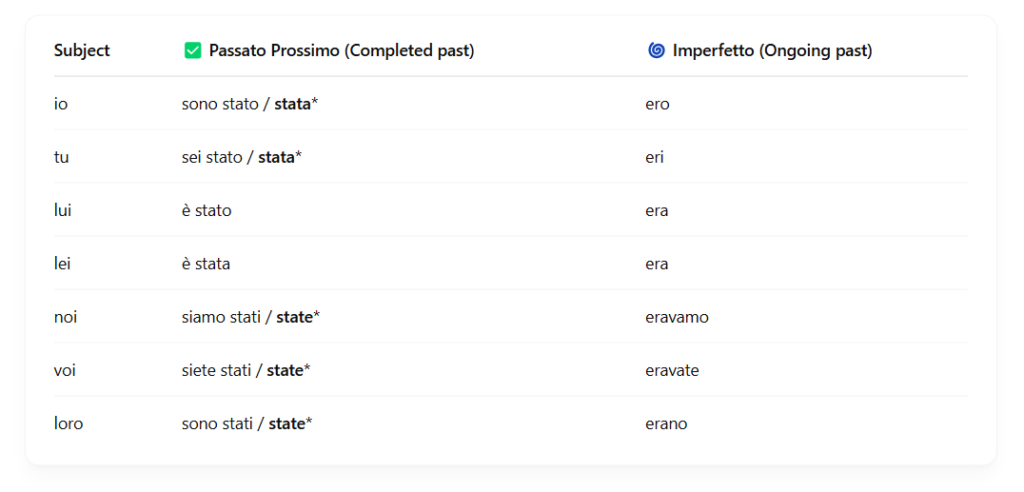Select the imperfetto form "eravamo"
The height and width of the screenshot is (492, 1024).
pyautogui.click(x=677, y=317)
